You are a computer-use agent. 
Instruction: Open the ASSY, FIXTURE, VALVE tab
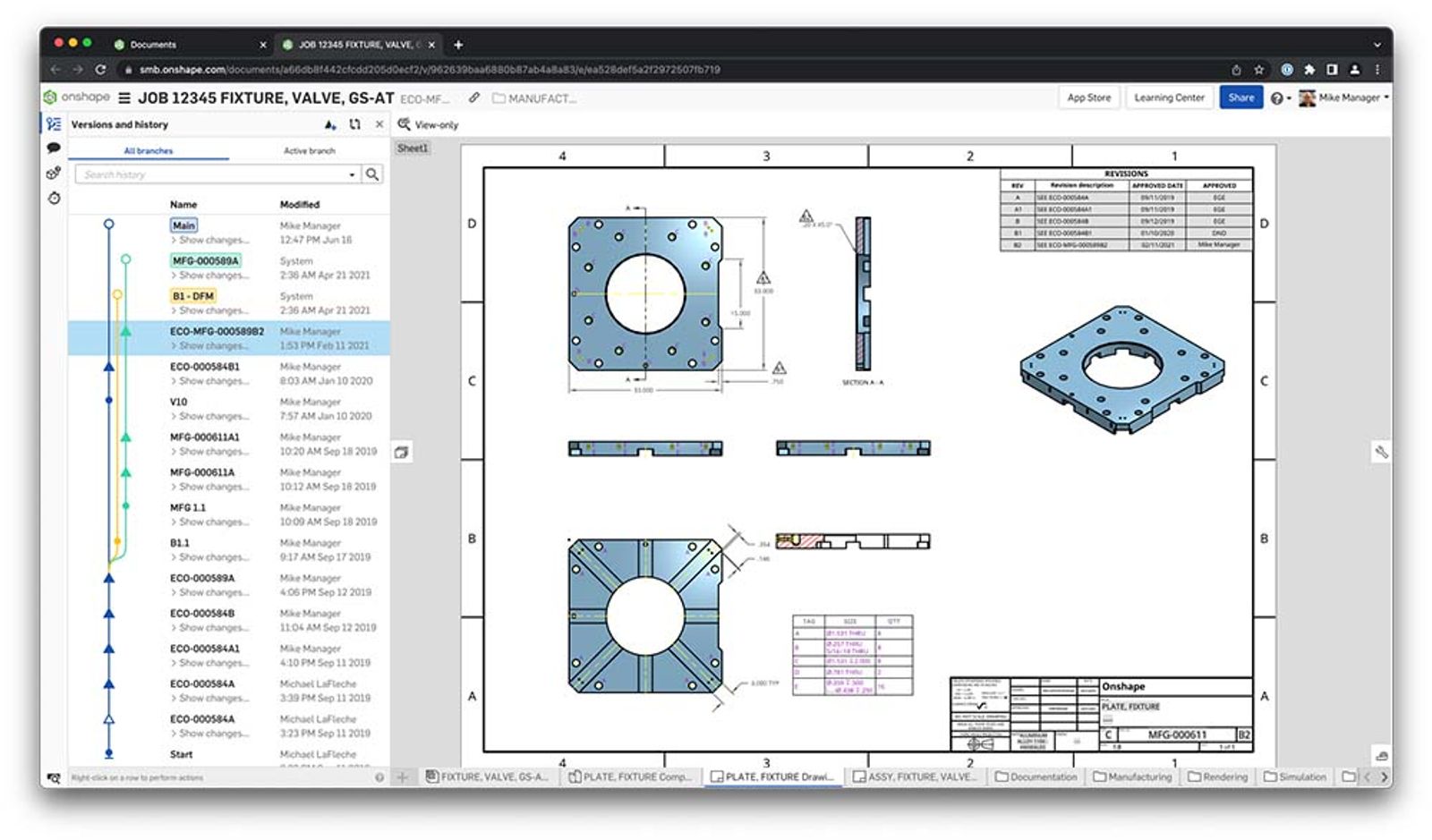click(917, 776)
